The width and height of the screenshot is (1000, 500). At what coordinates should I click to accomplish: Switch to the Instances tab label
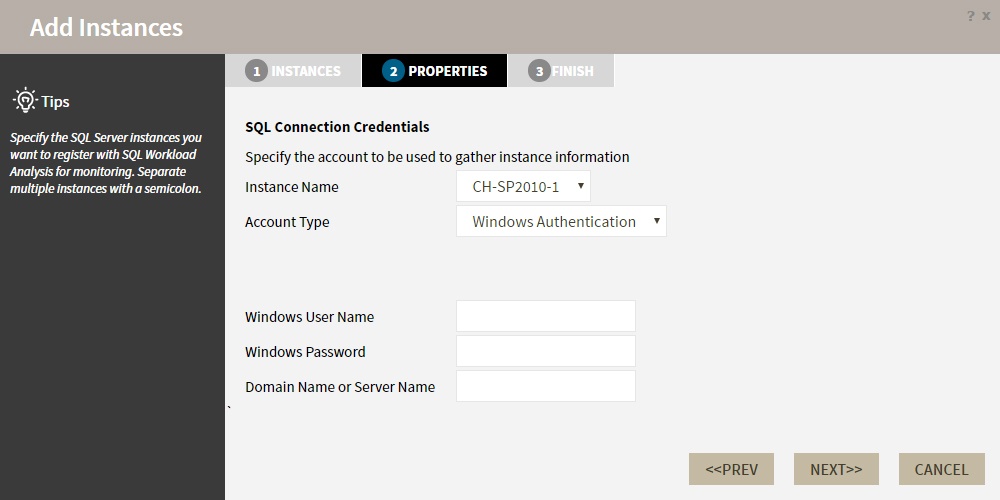[306, 71]
